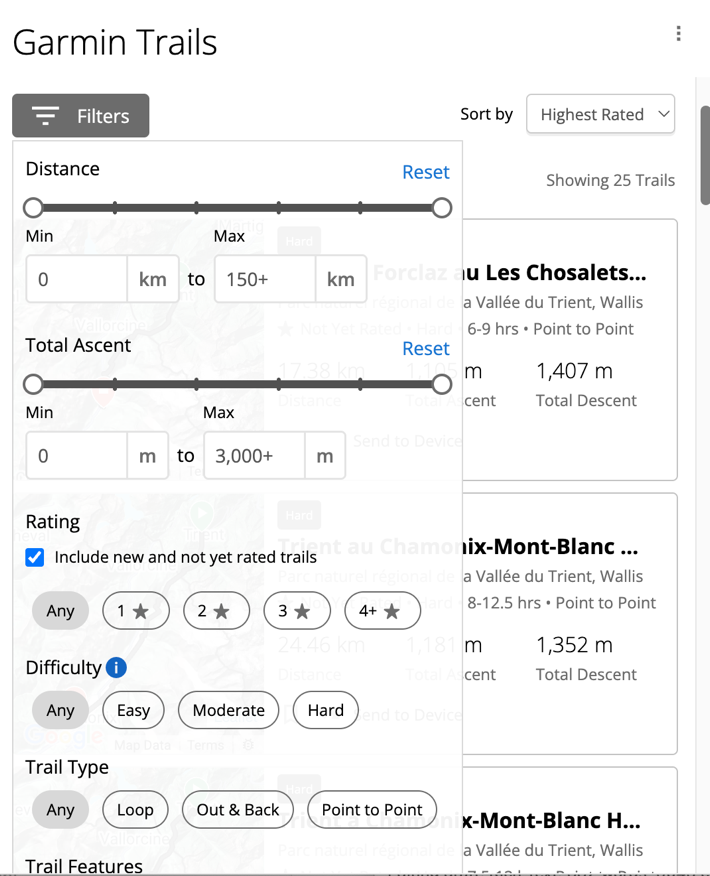Filter by Moderate difficulty
This screenshot has height=876, width=710.
[x=228, y=710]
